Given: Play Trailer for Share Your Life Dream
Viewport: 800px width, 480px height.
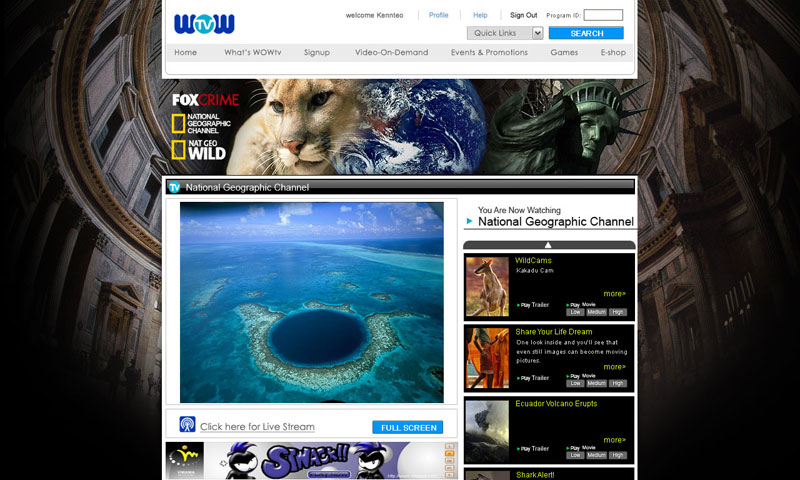Looking at the screenshot, I should tap(533, 378).
